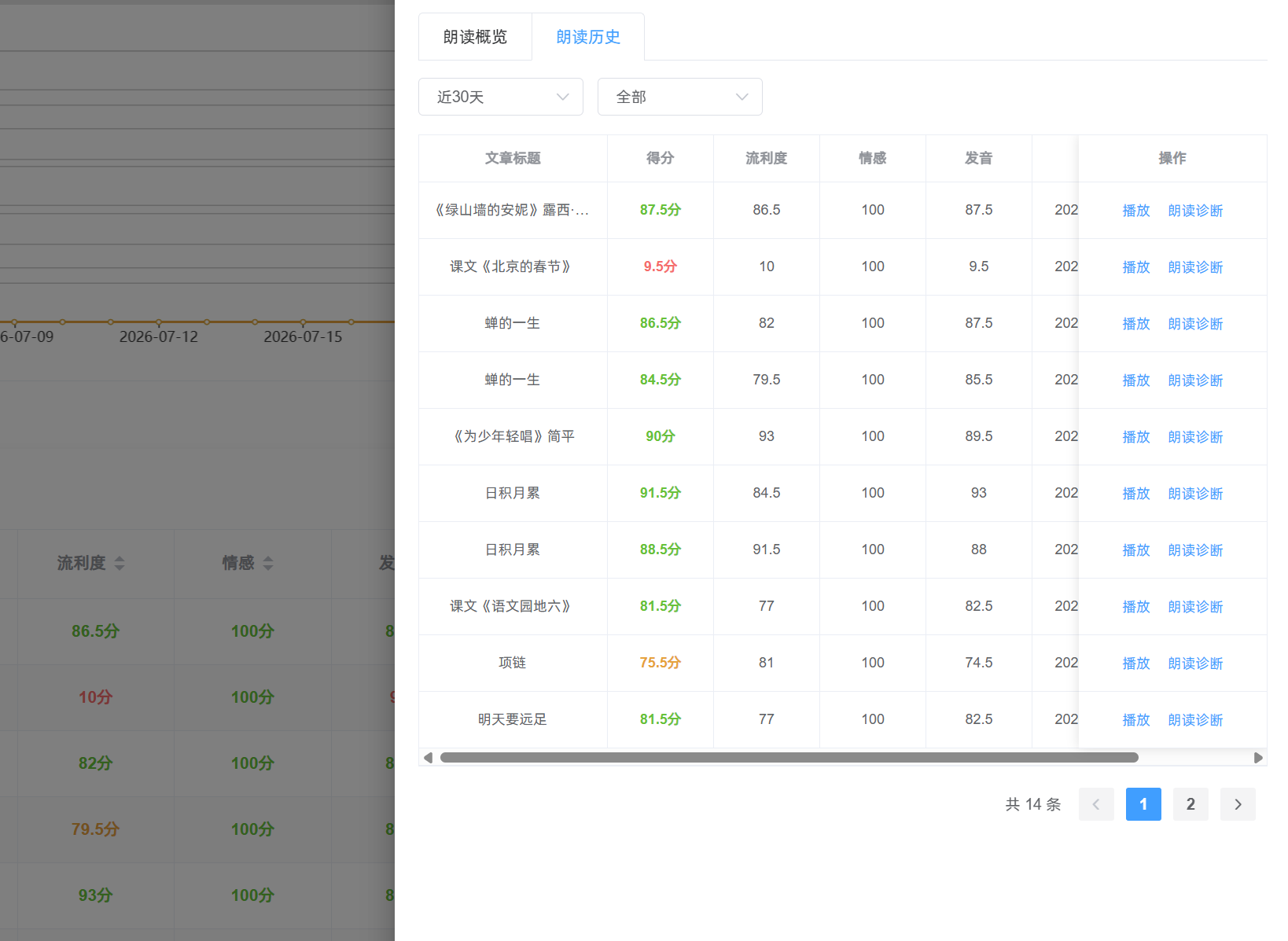
Task: Click the 75.5分 score for 项链
Action: coord(661,663)
